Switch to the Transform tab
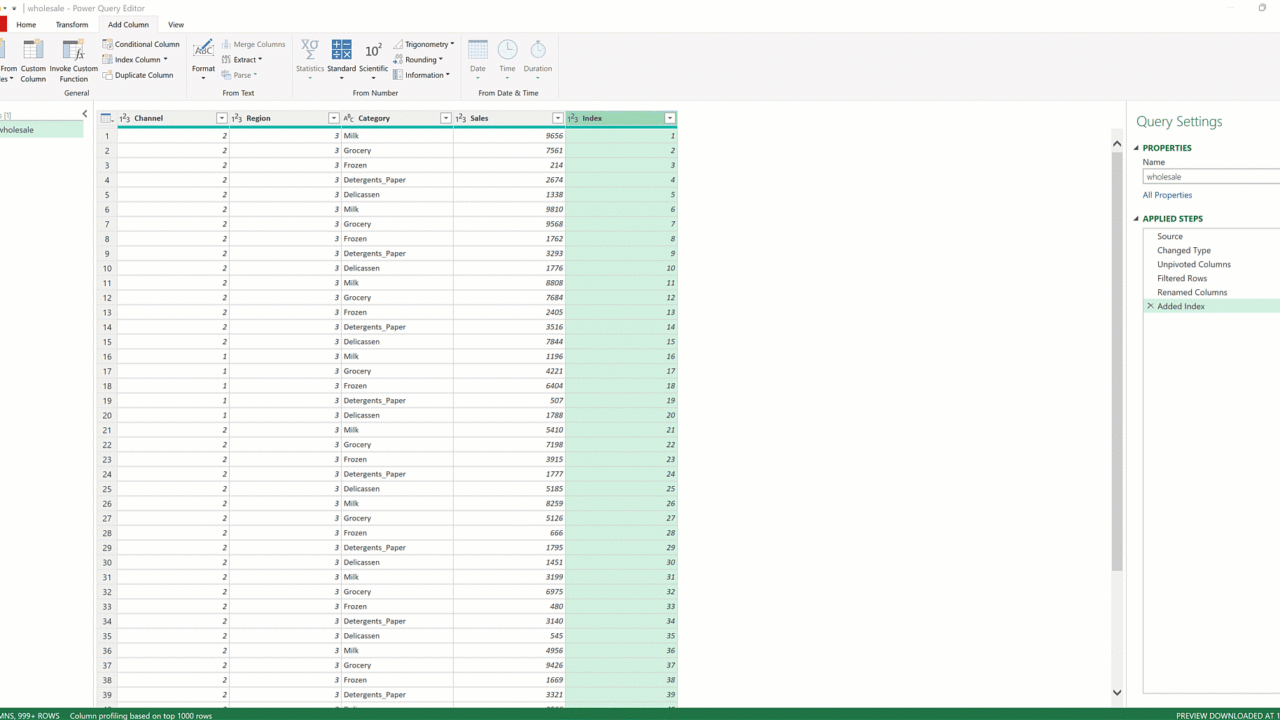This screenshot has height=720, width=1280. [72, 25]
